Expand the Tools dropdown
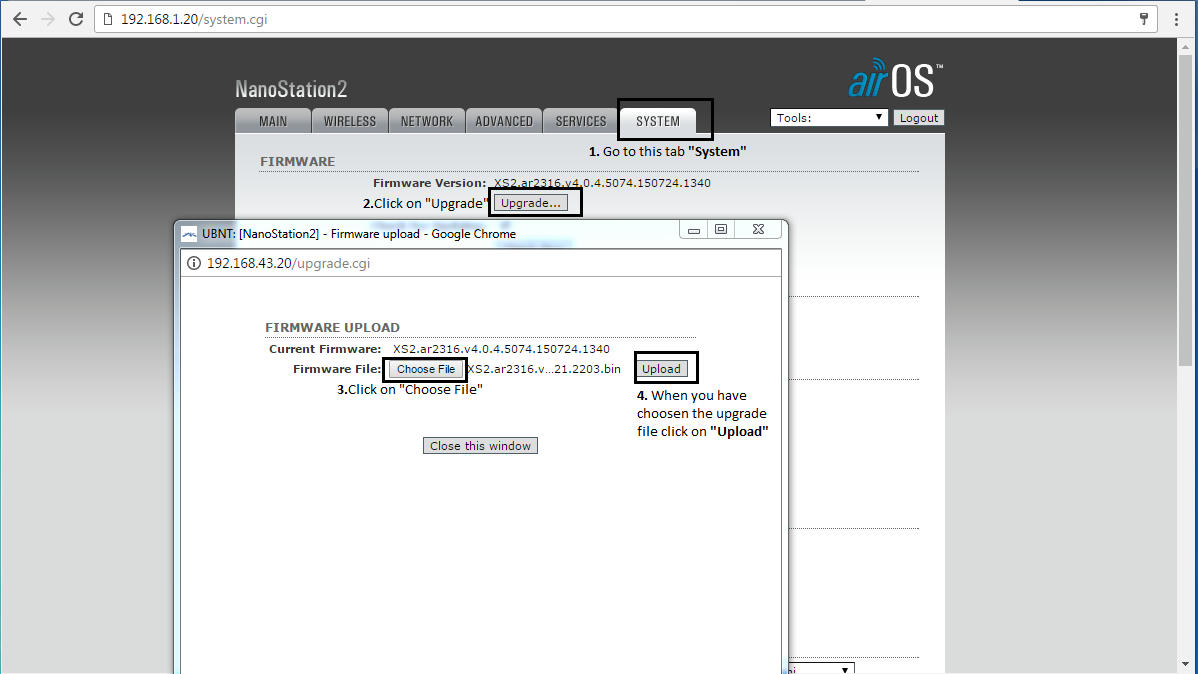The width and height of the screenshot is (1198, 674). point(829,118)
